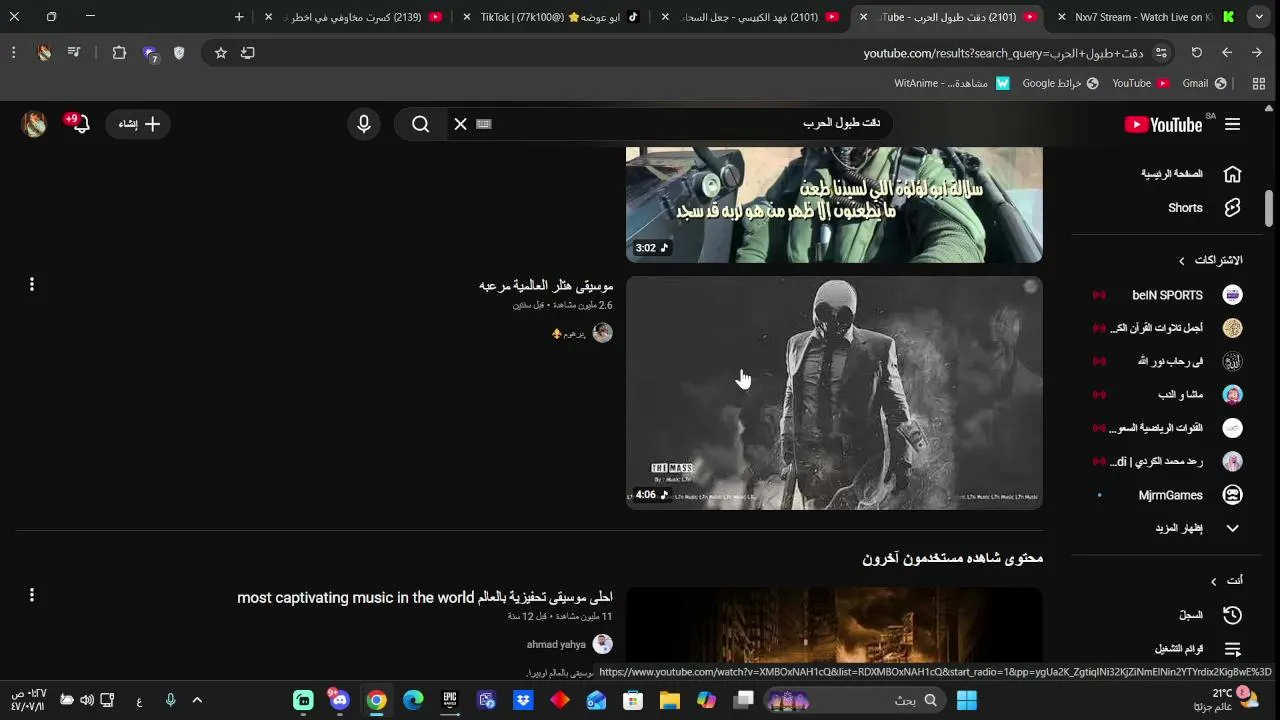The width and height of the screenshot is (1280, 720).
Task: Click the إنشاء create button
Action: pyautogui.click(x=139, y=124)
